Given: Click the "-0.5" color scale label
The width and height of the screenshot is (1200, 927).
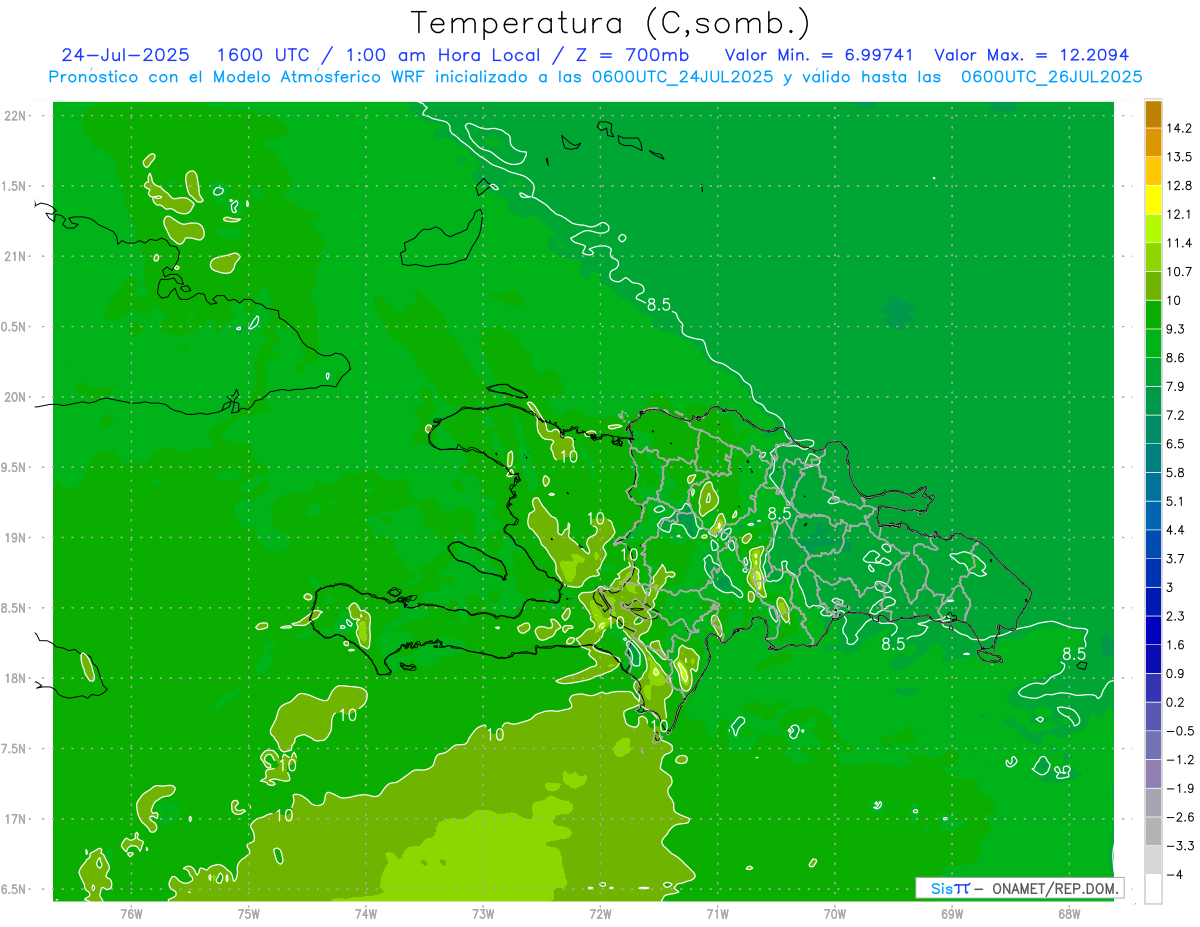Looking at the screenshot, I should 1179,731.
